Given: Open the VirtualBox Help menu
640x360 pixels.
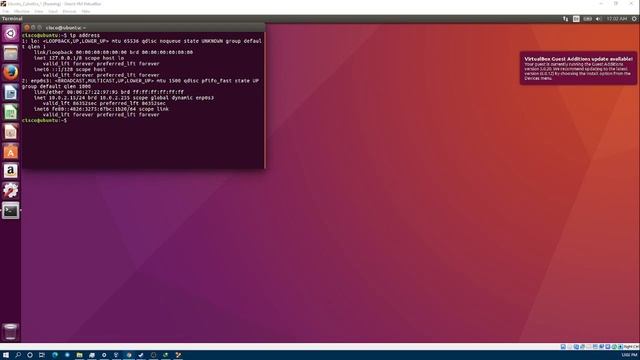Looking at the screenshot, I should [86, 11].
